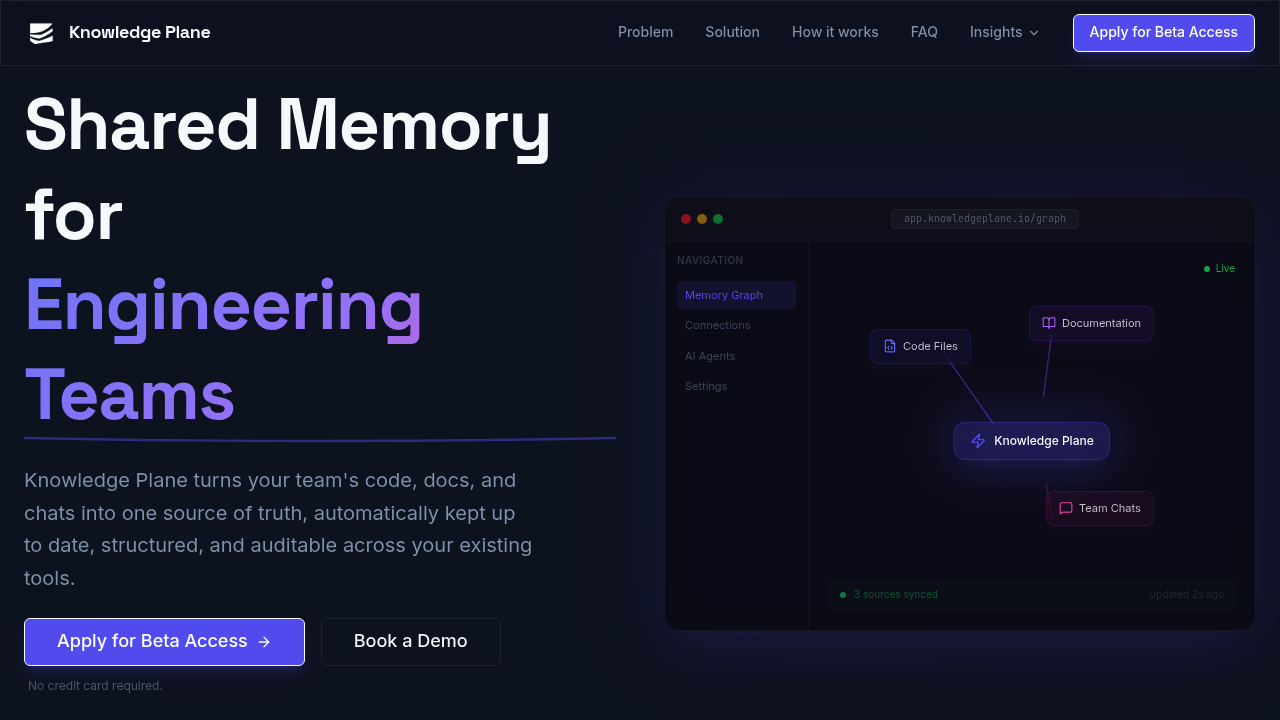Image resolution: width=1280 pixels, height=720 pixels.
Task: Click the Book a Demo button
Action: point(410,641)
